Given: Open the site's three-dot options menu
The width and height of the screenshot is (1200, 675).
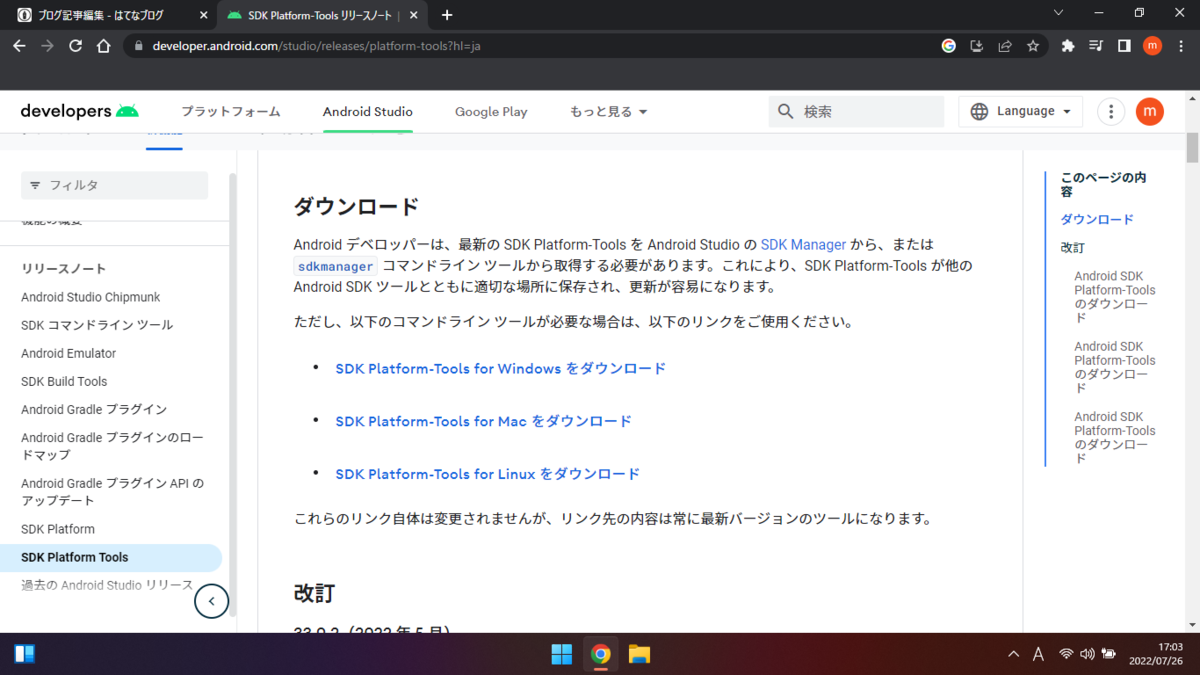Looking at the screenshot, I should pyautogui.click(x=1111, y=112).
